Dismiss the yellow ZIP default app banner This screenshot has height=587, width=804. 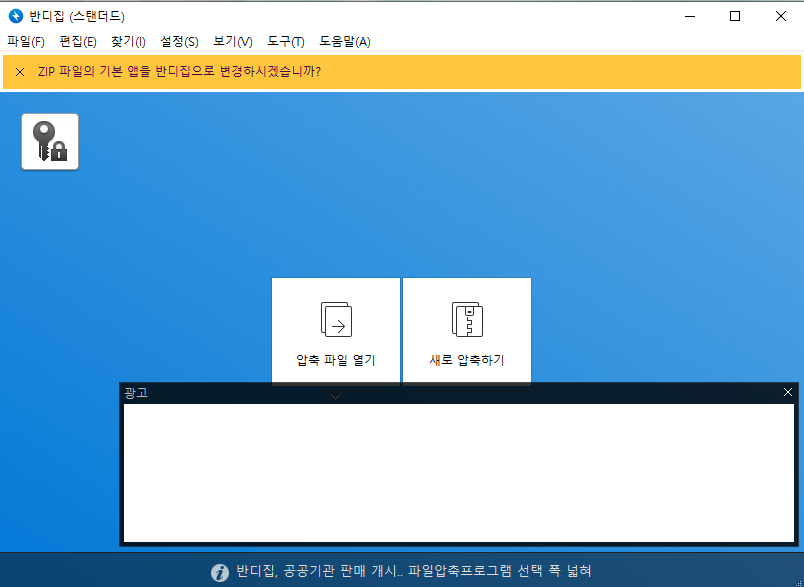20,72
